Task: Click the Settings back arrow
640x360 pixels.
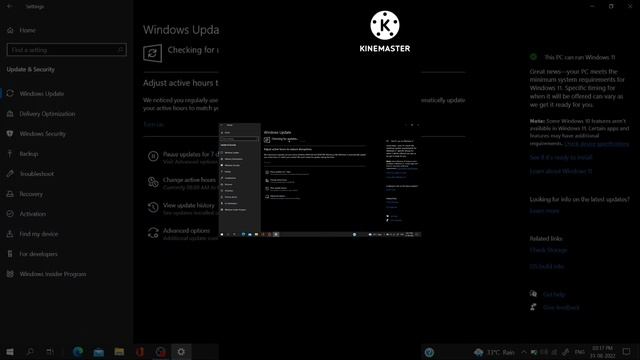Action: 9,7
